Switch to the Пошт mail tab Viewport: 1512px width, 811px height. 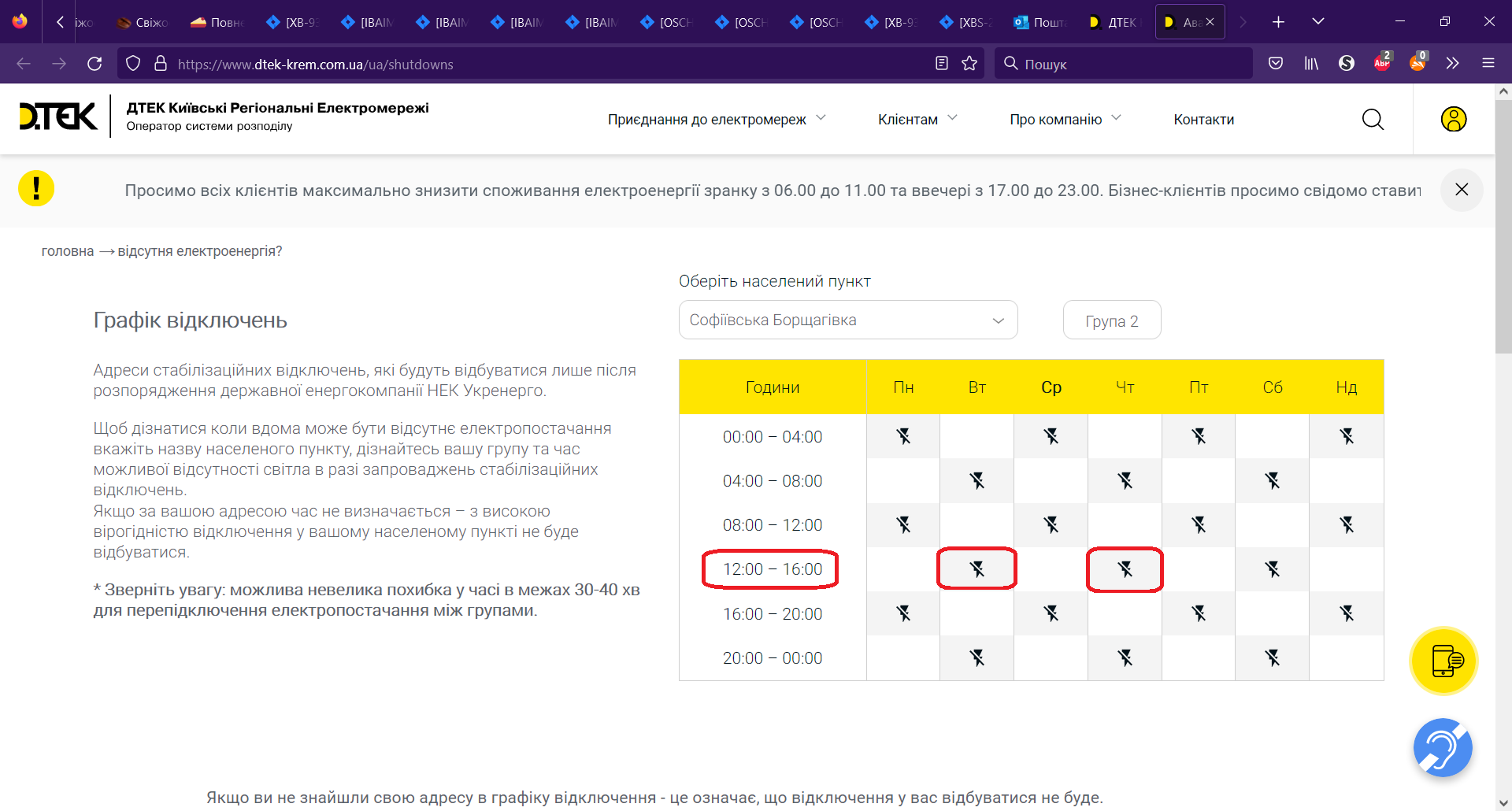coord(1040,22)
